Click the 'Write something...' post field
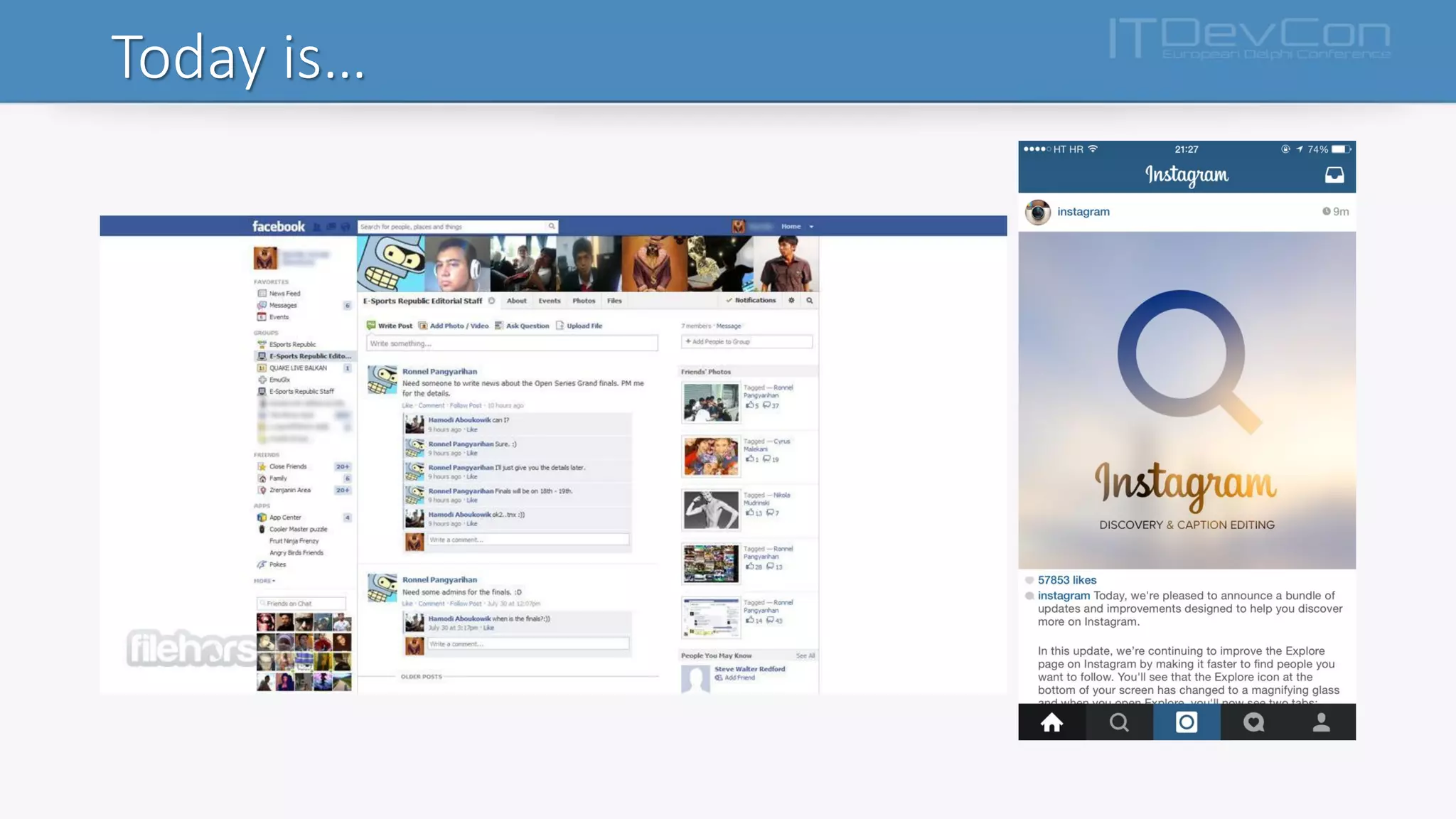Viewport: 1456px width, 819px height. click(x=511, y=343)
